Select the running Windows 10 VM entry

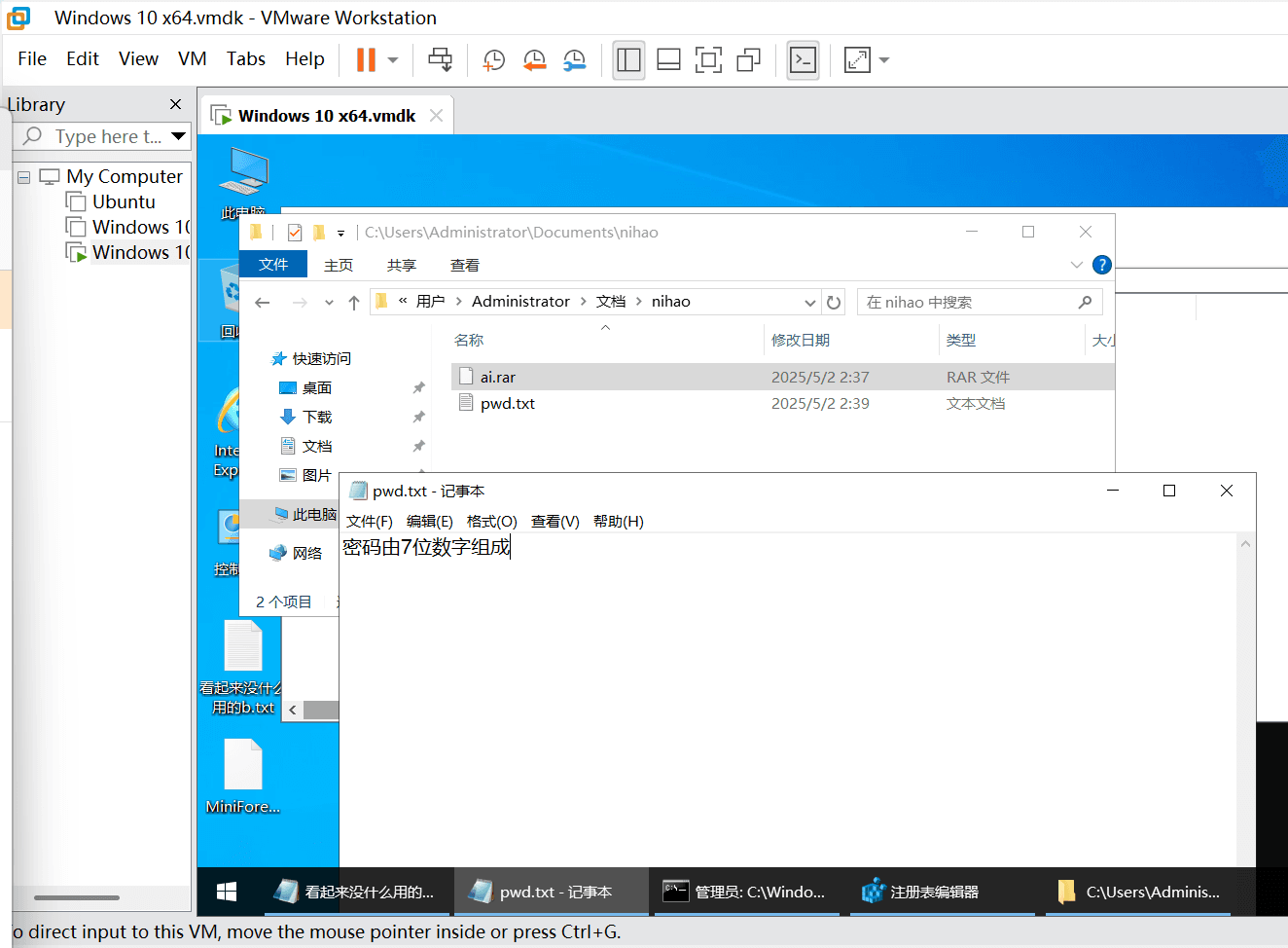[x=127, y=252]
